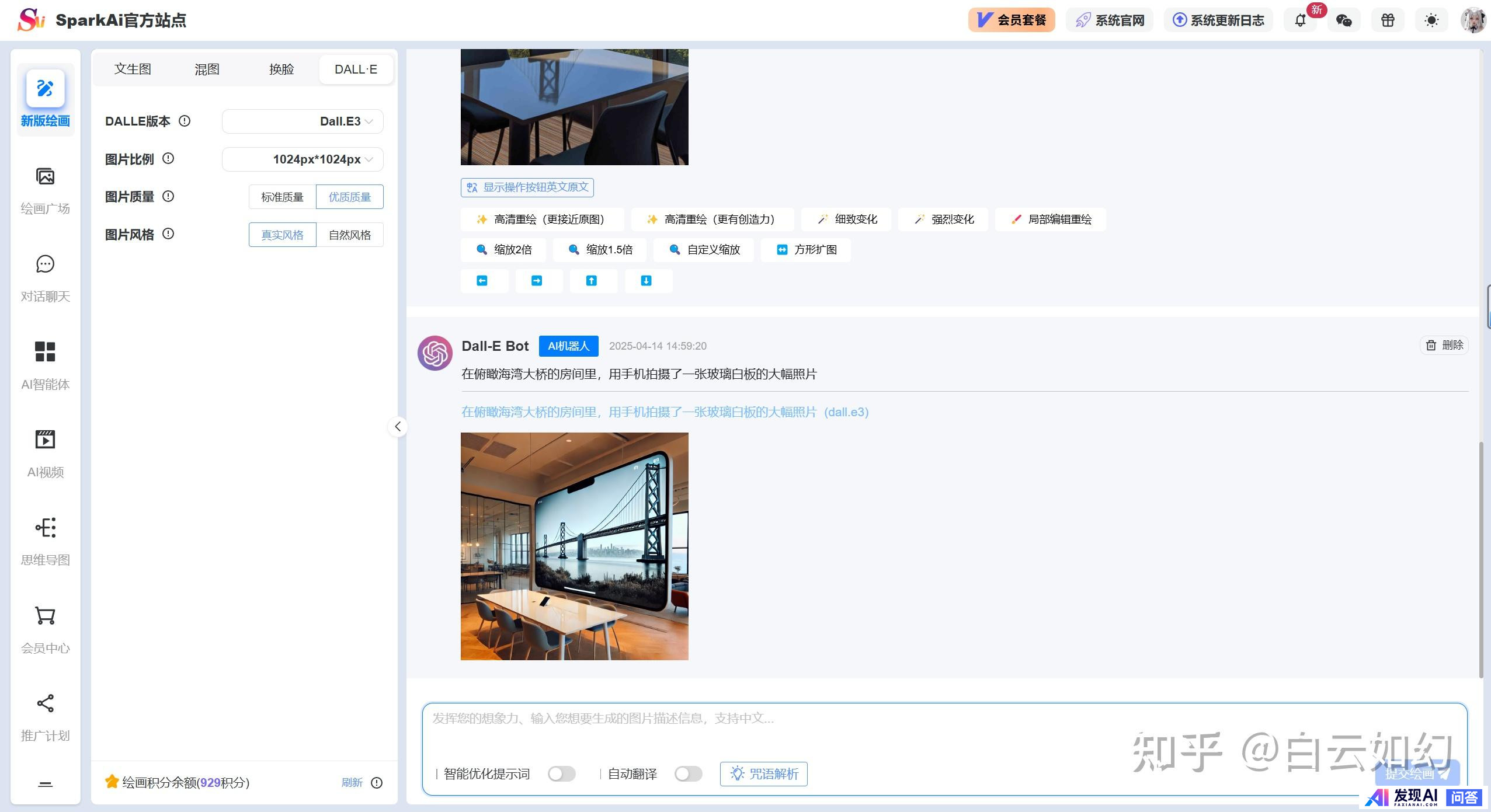Switch to the 换脸 tab
The width and height of the screenshot is (1491, 812).
(x=281, y=69)
